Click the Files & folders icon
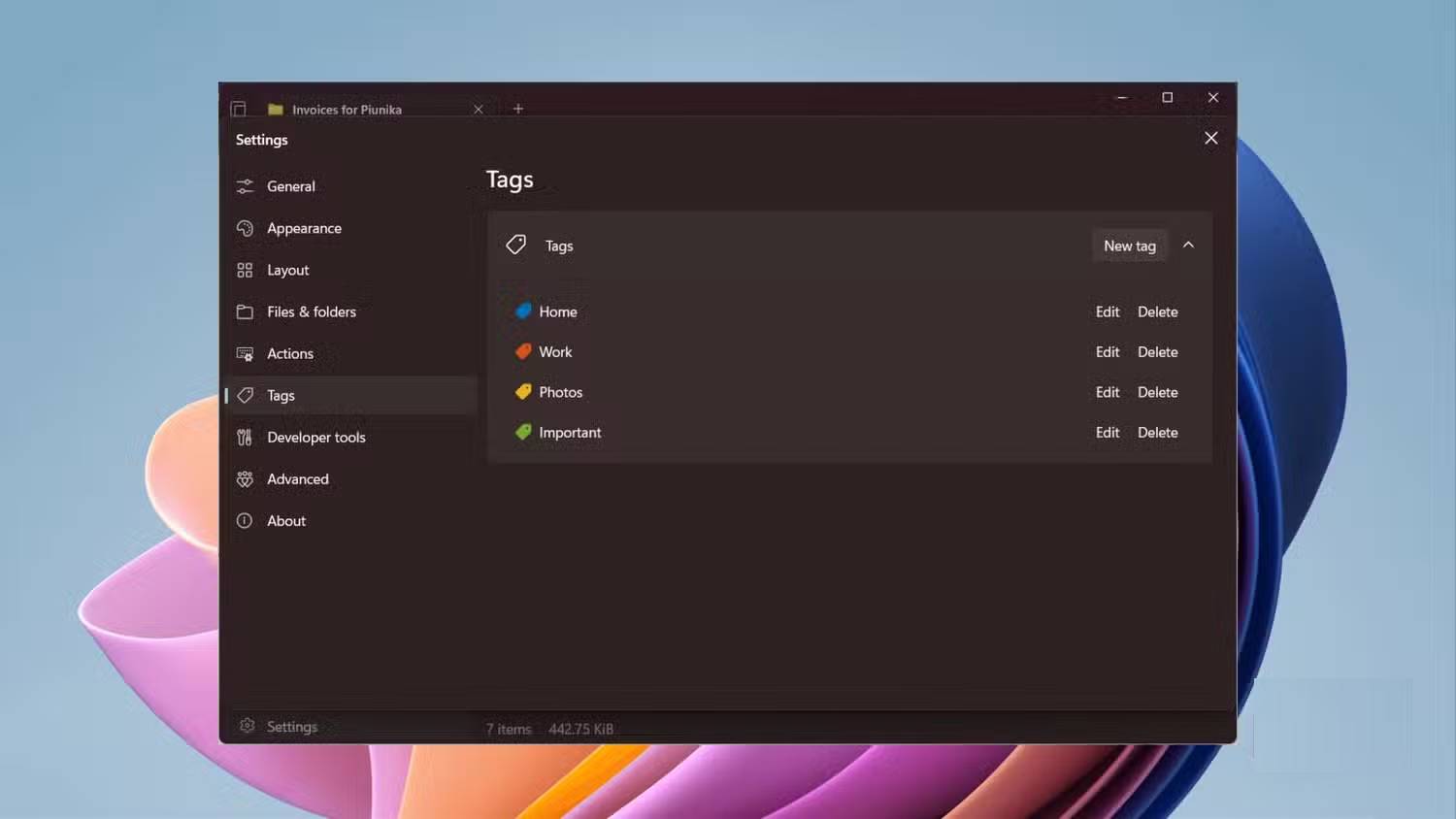The height and width of the screenshot is (819, 1456). pos(246,311)
